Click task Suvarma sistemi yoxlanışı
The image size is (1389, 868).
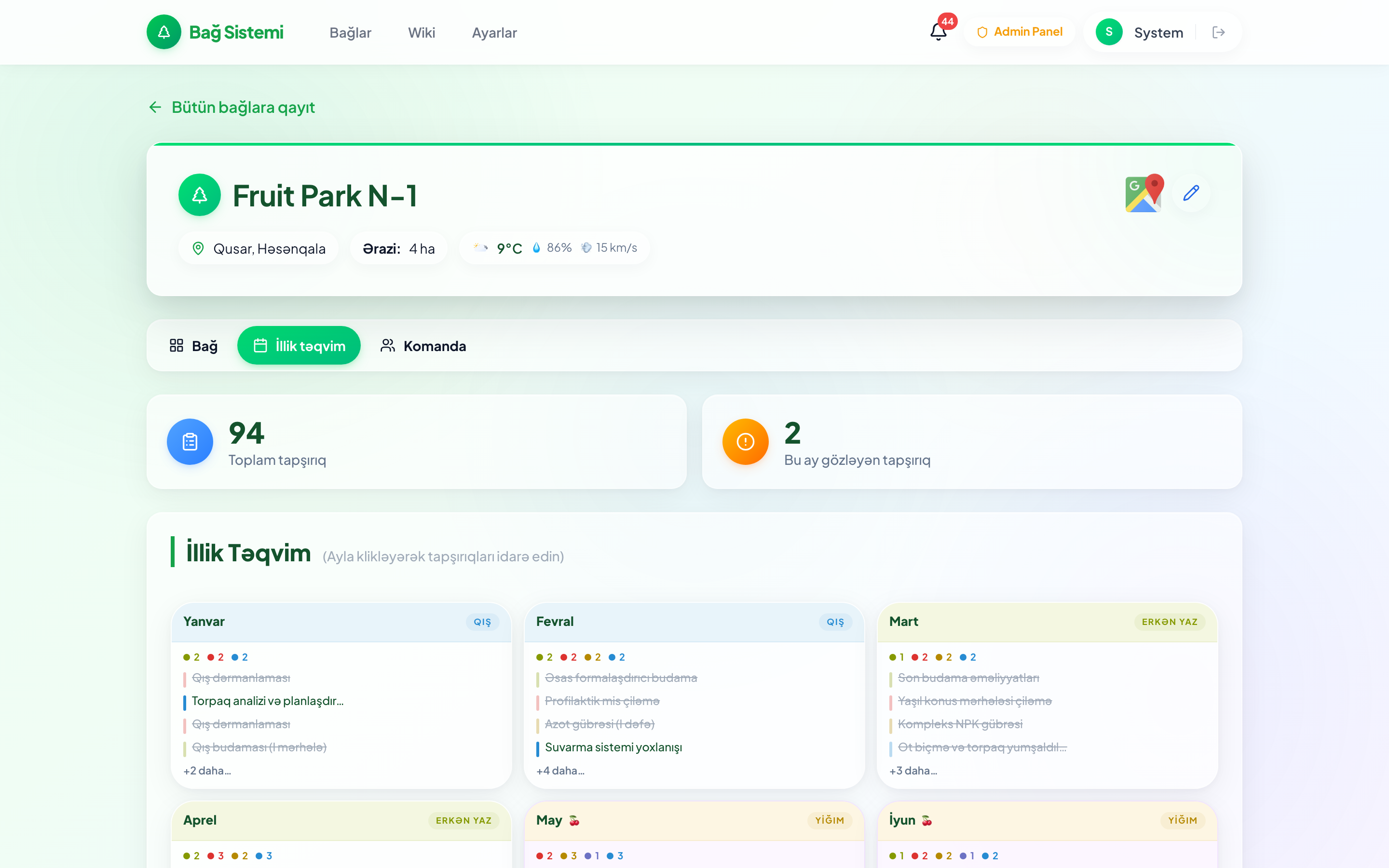[613, 747]
